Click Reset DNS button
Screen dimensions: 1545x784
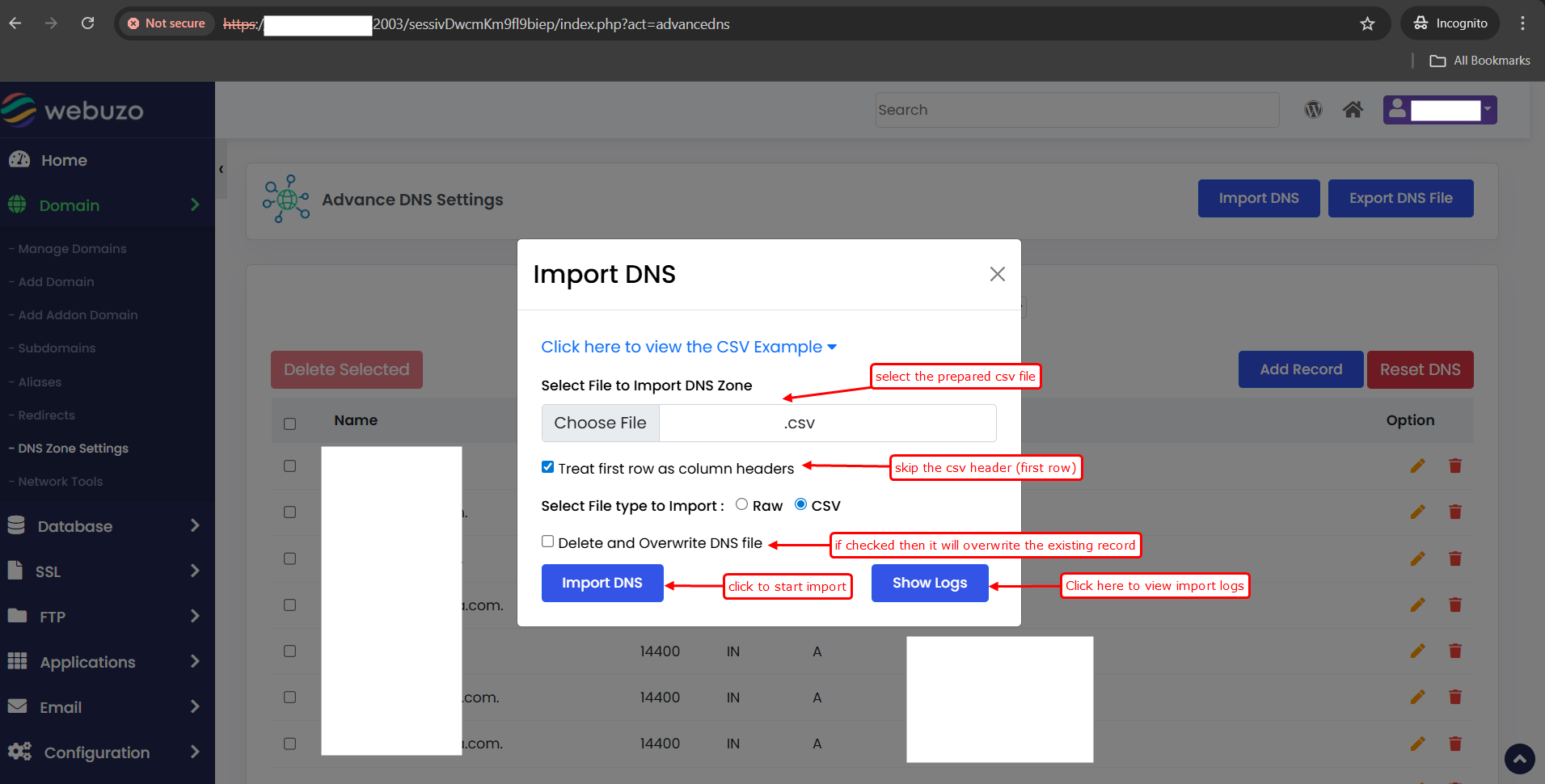(x=1420, y=369)
